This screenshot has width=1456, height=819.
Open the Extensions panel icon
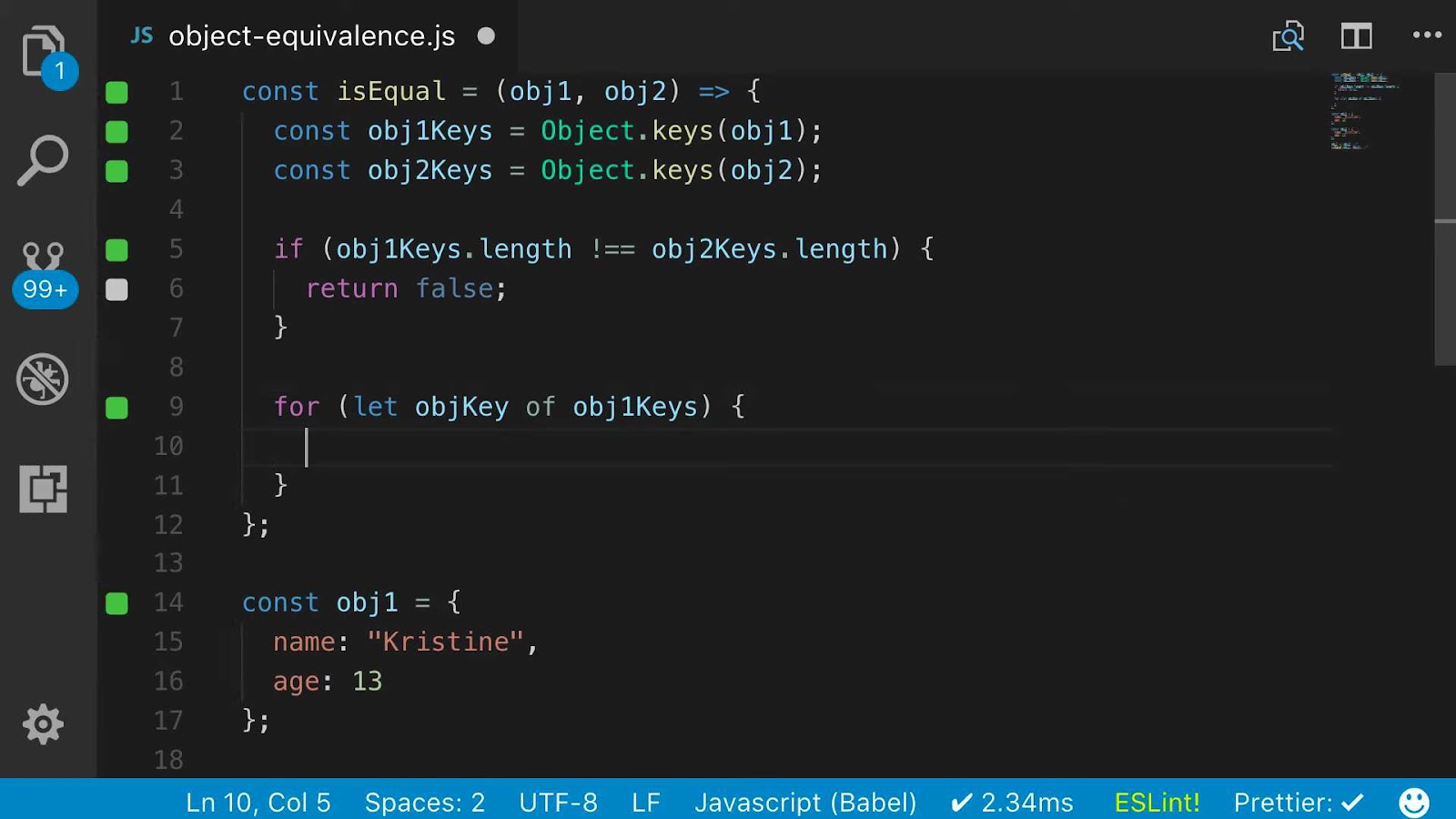click(x=43, y=489)
